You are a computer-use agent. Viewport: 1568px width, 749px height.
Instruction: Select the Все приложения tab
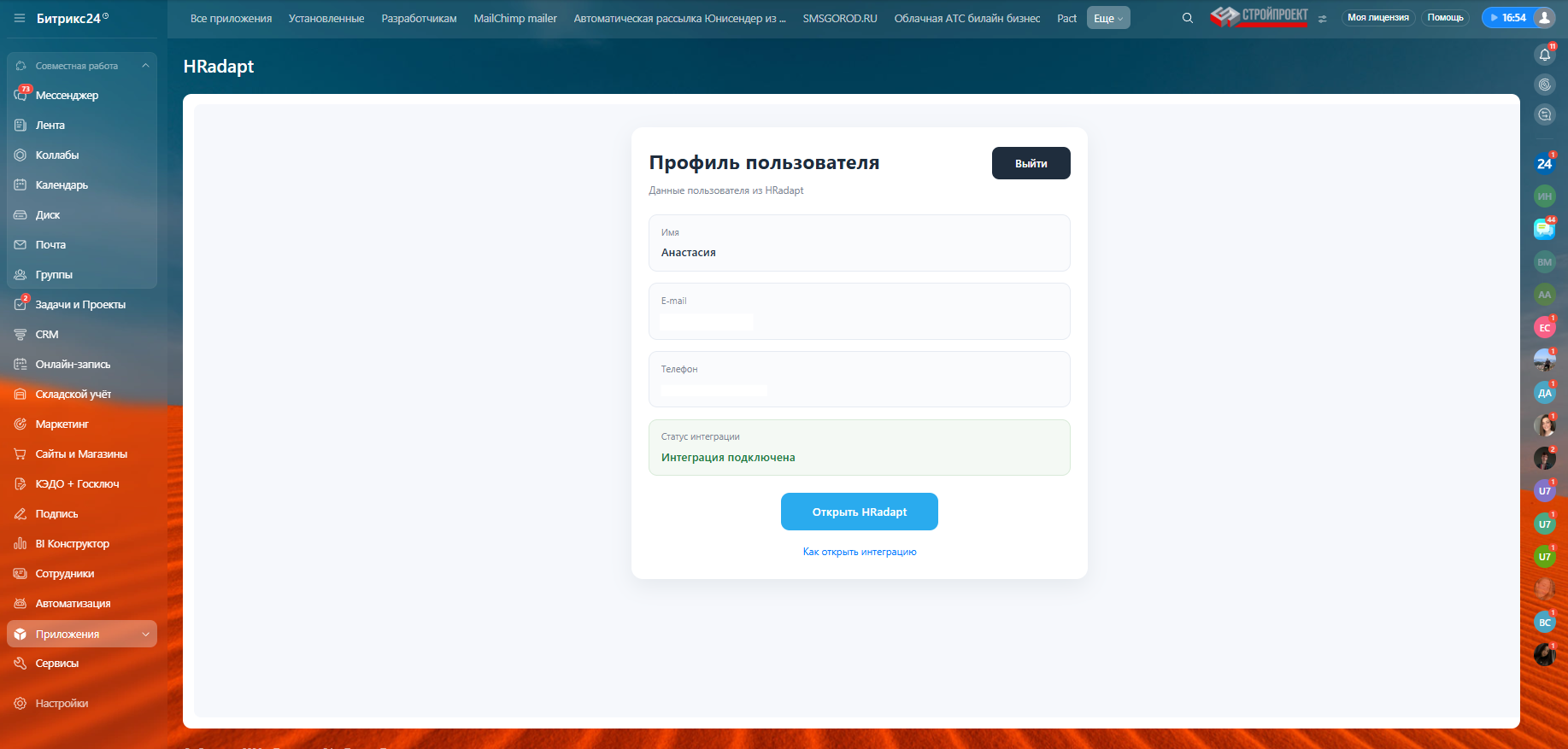point(231,18)
